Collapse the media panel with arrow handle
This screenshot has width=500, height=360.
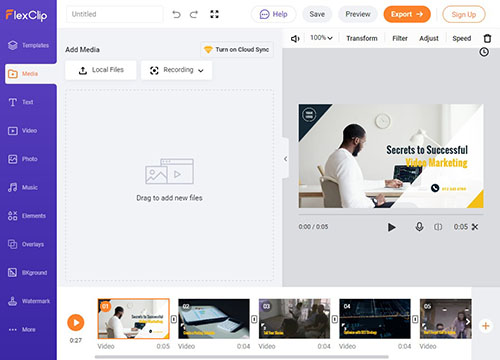pyautogui.click(x=286, y=159)
